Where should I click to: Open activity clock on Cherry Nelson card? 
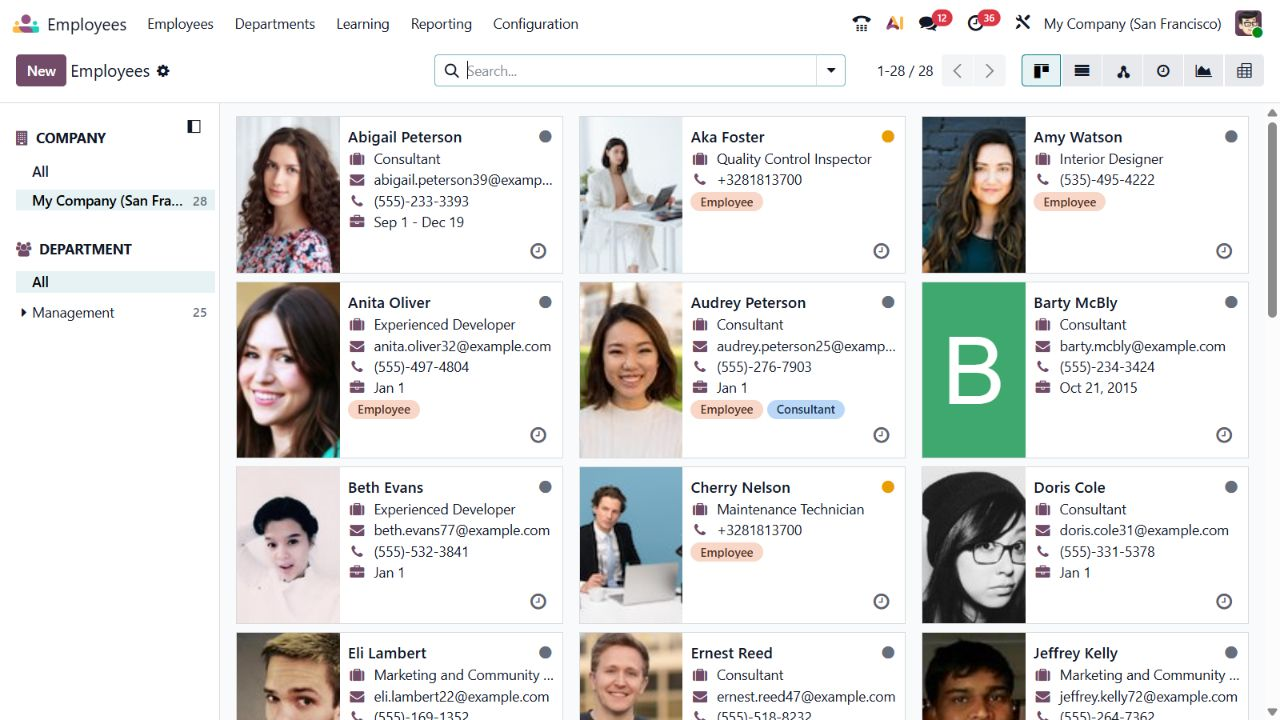point(881,601)
